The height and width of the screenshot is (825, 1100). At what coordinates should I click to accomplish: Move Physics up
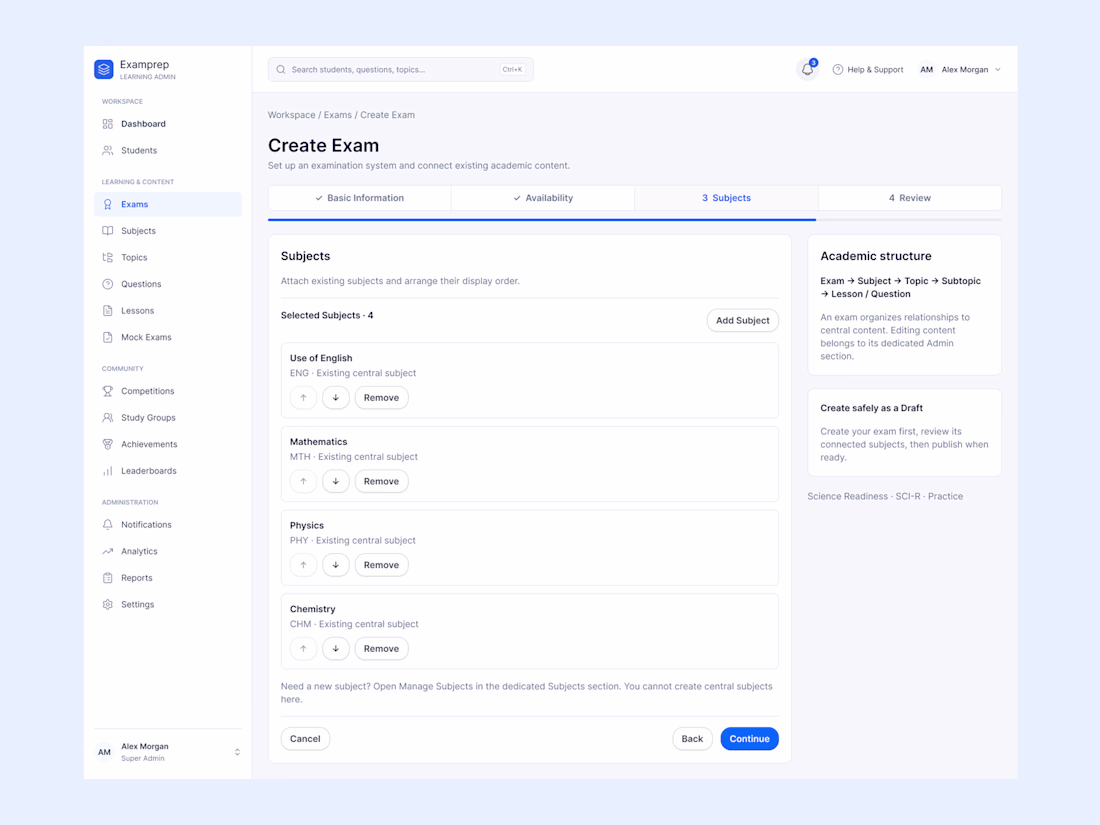click(303, 565)
